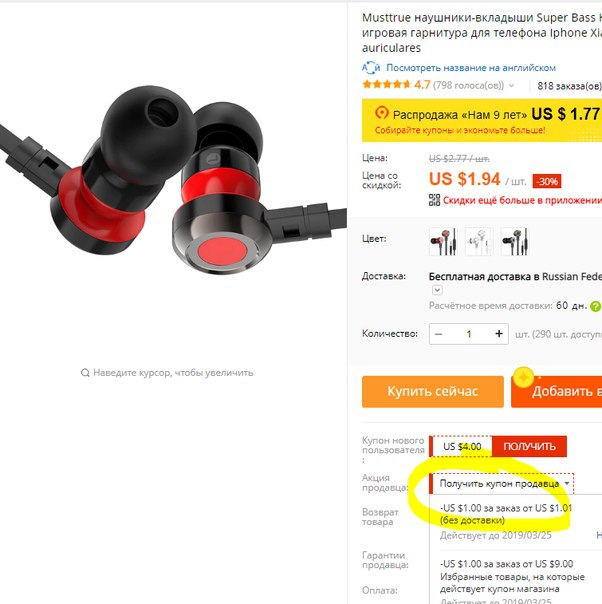Open the "Получить купон продавца" dropdown

501,483
